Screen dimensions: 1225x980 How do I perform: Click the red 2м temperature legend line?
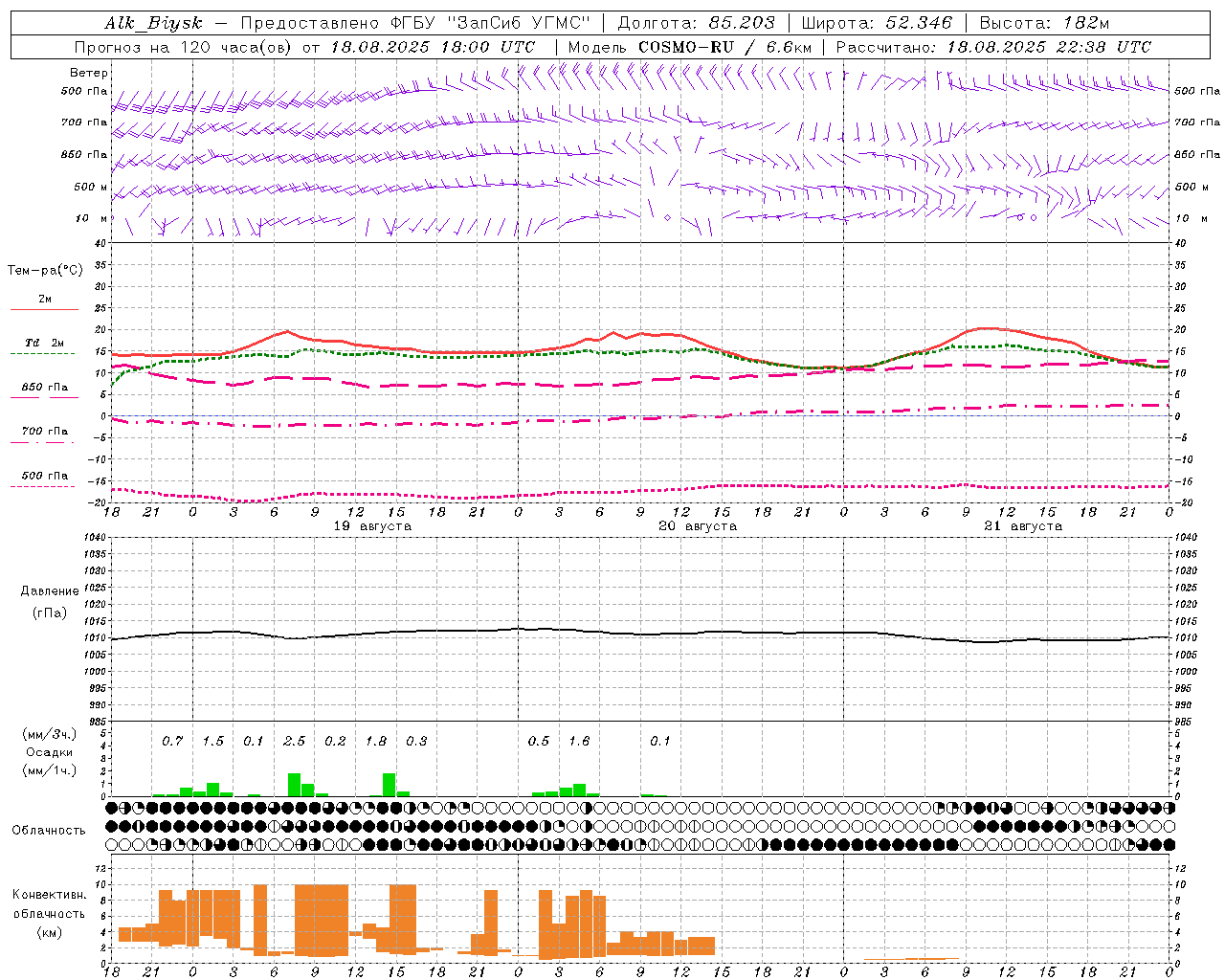44,309
